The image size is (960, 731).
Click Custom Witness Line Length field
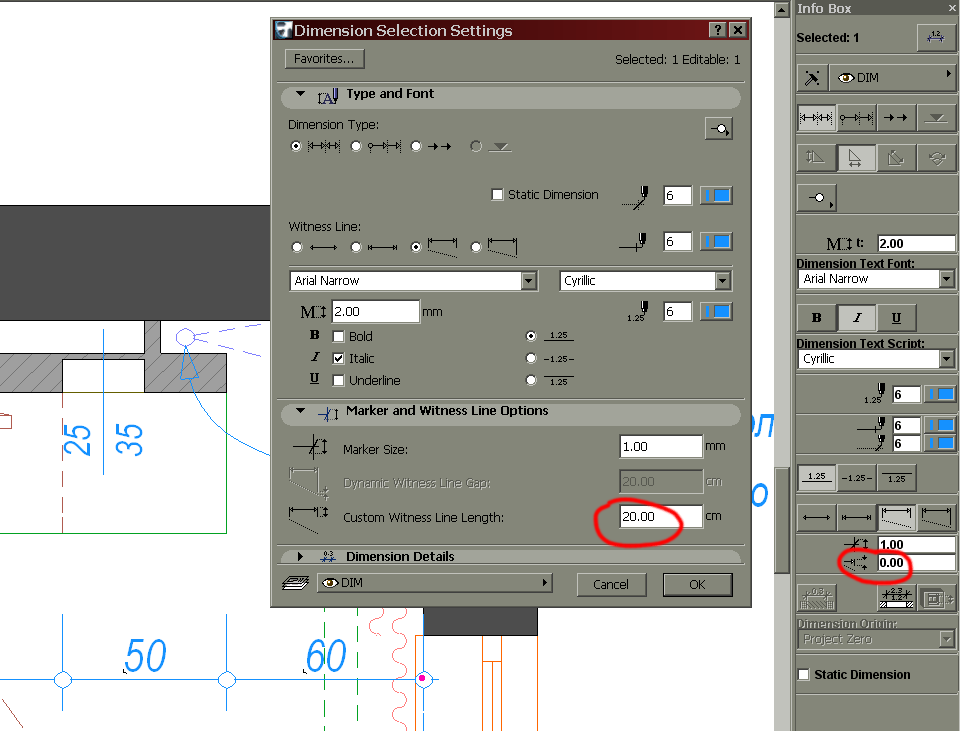(661, 517)
